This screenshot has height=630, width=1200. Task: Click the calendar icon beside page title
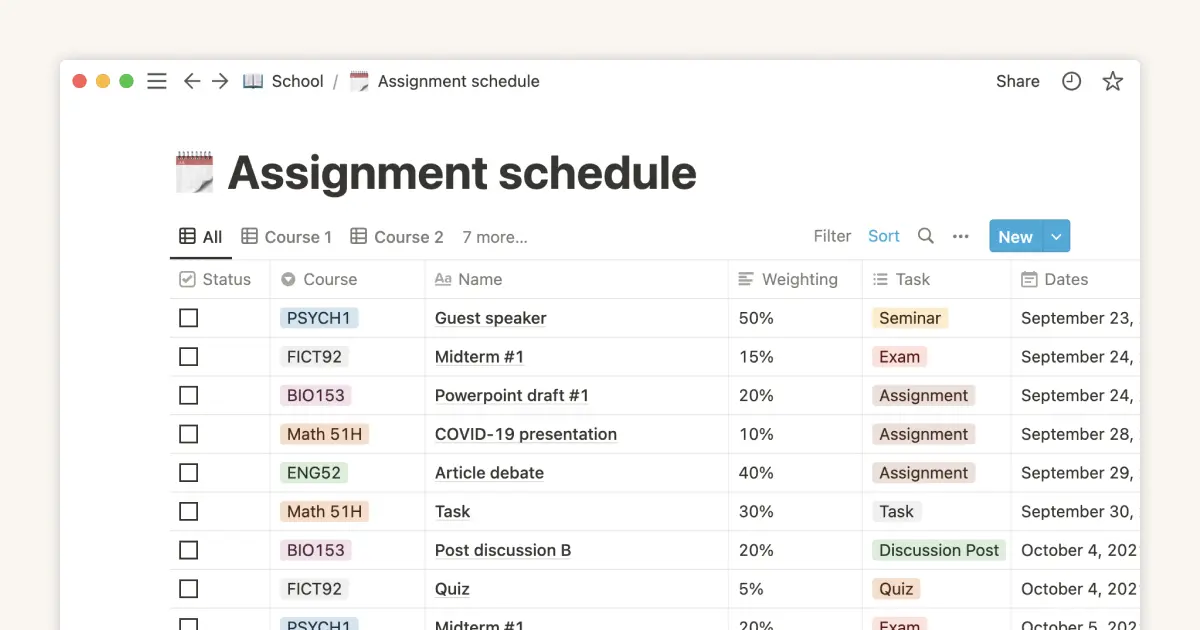tap(194, 173)
